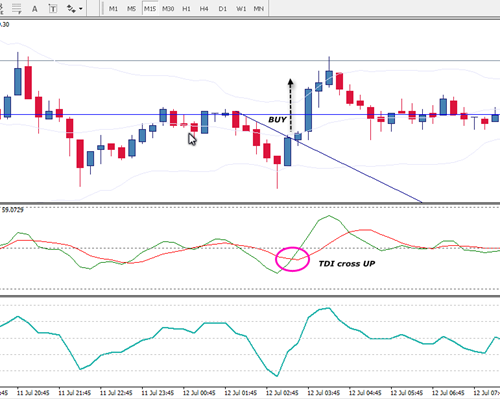
Task: Select the Text tool marked A
Action: click(35, 9)
